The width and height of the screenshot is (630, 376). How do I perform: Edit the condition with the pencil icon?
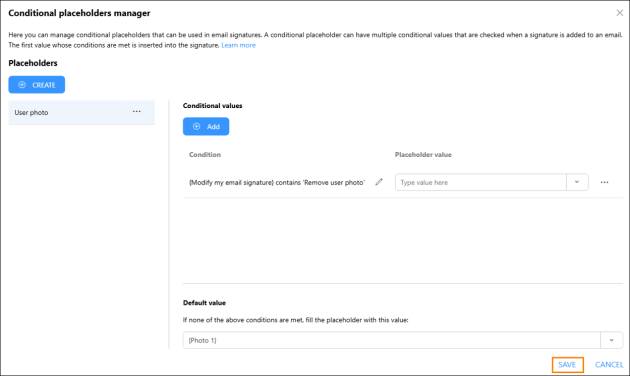379,182
